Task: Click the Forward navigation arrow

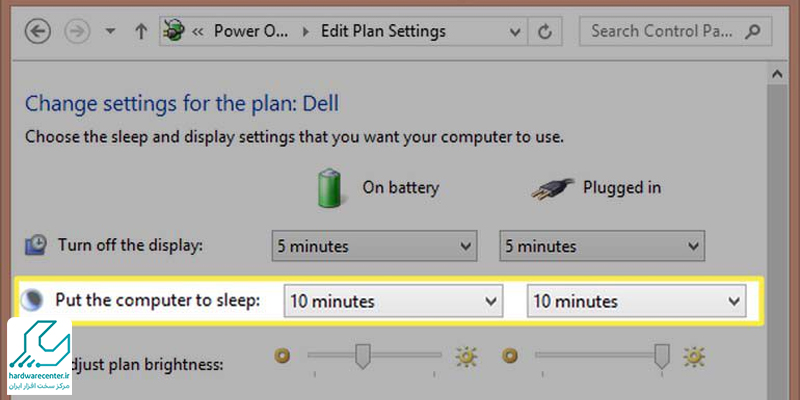Action: coord(77,32)
